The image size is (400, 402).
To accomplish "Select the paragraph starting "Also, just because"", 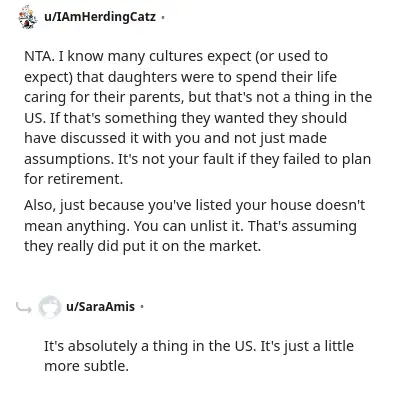I will (194, 226).
